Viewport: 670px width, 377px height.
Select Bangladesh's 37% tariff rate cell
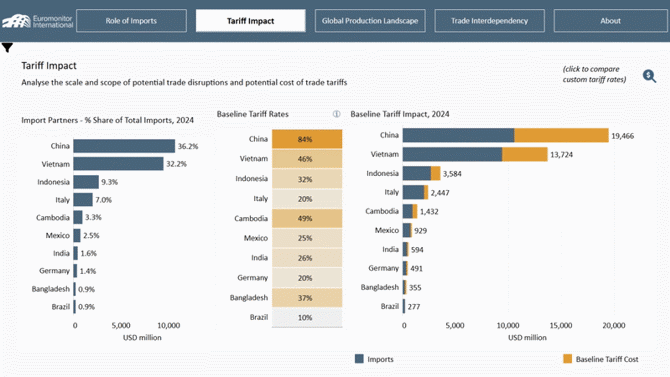pyautogui.click(x=307, y=297)
